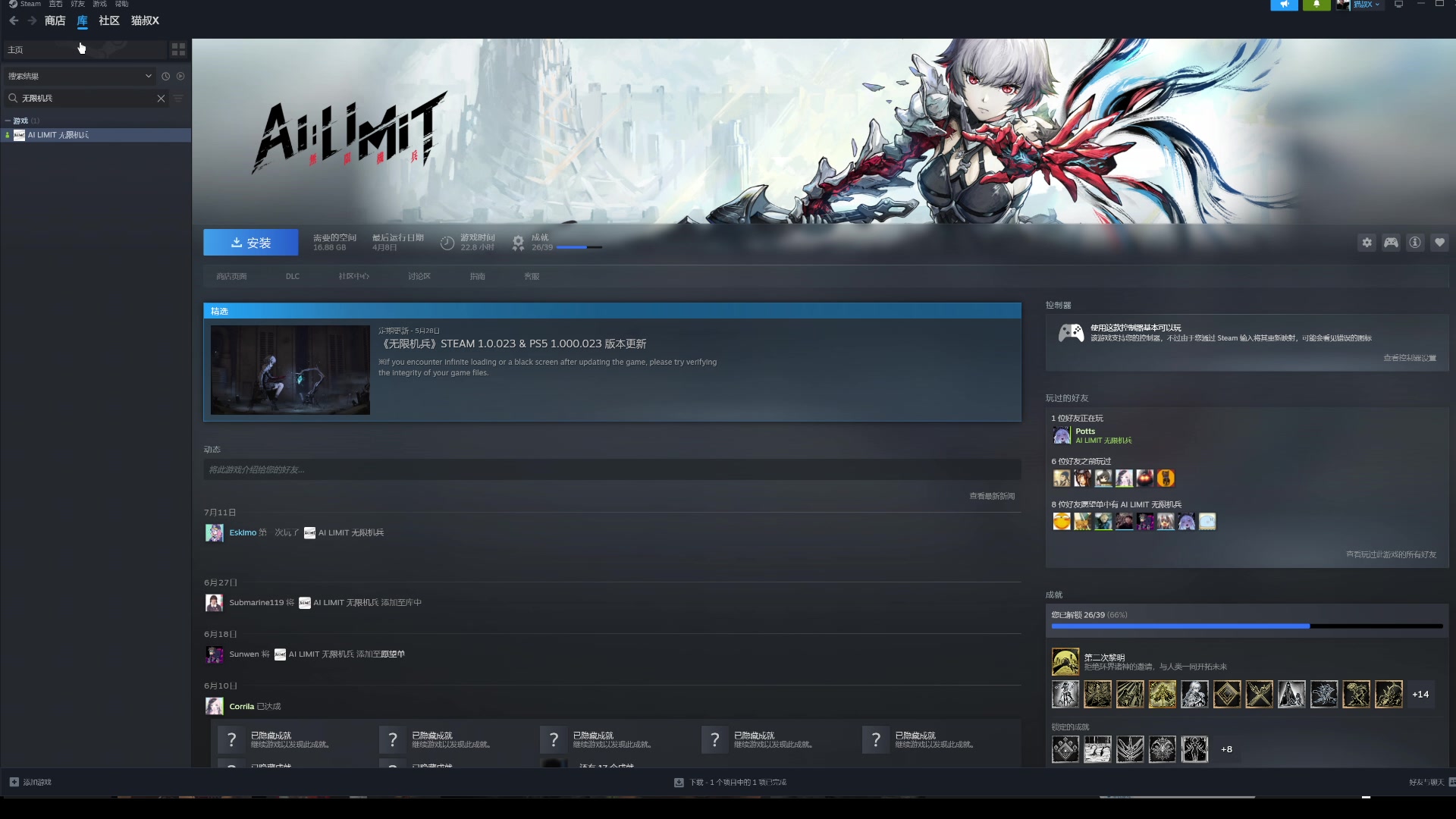Open the 猫叔X profile tab

point(145,20)
